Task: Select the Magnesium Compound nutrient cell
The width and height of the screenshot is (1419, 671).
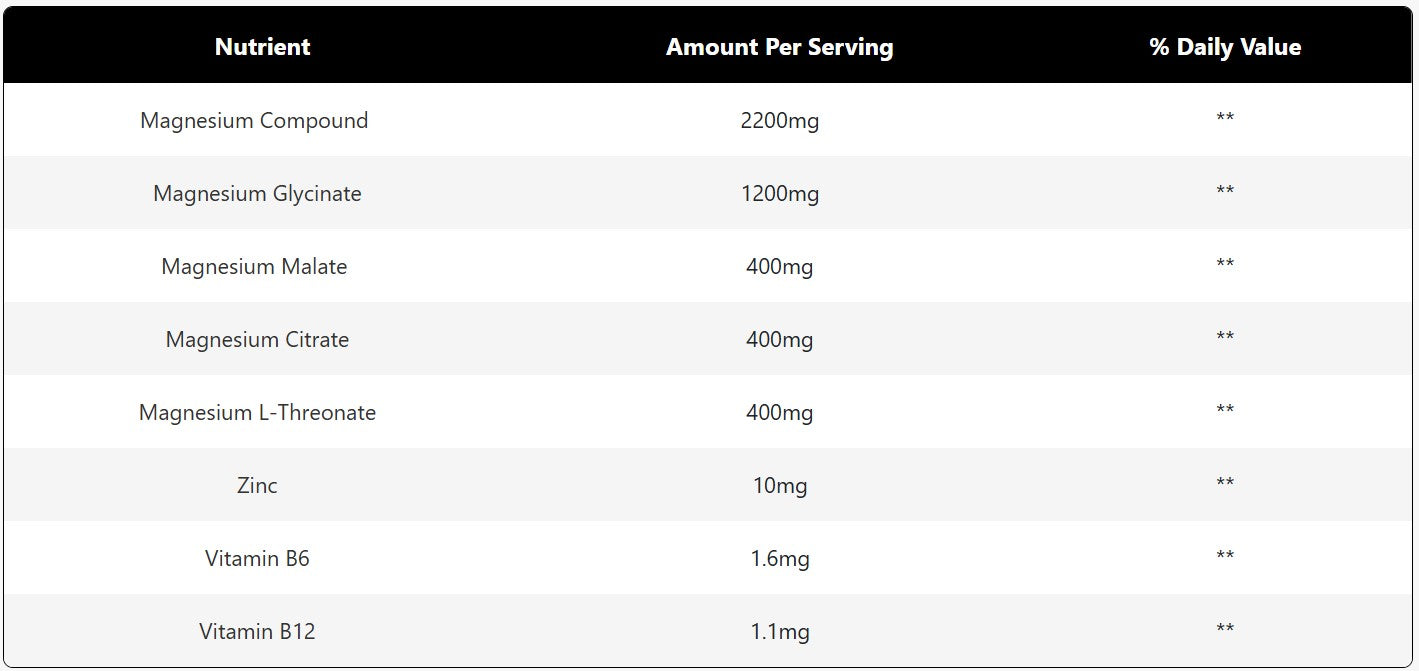Action: (254, 121)
